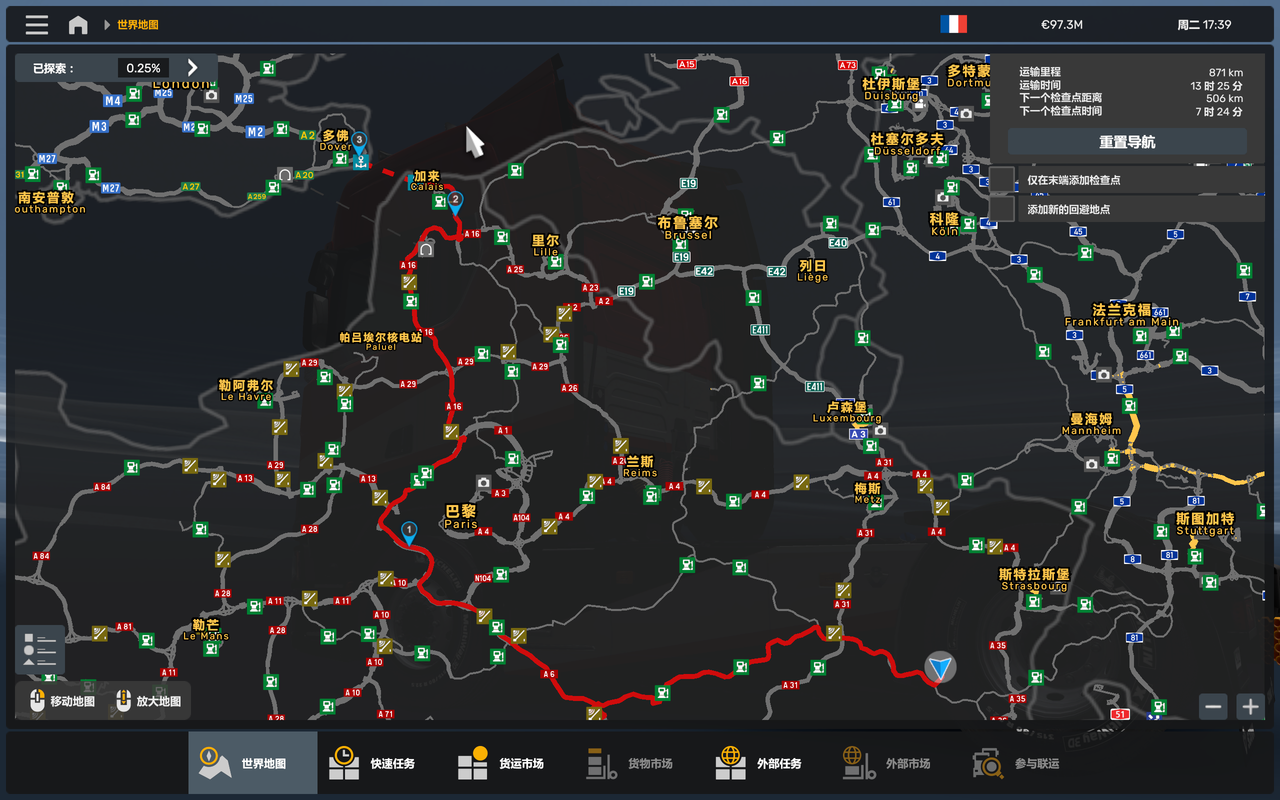The width and height of the screenshot is (1280, 800).
Task: Click the 列日 Liège city label
Action: pos(813,271)
